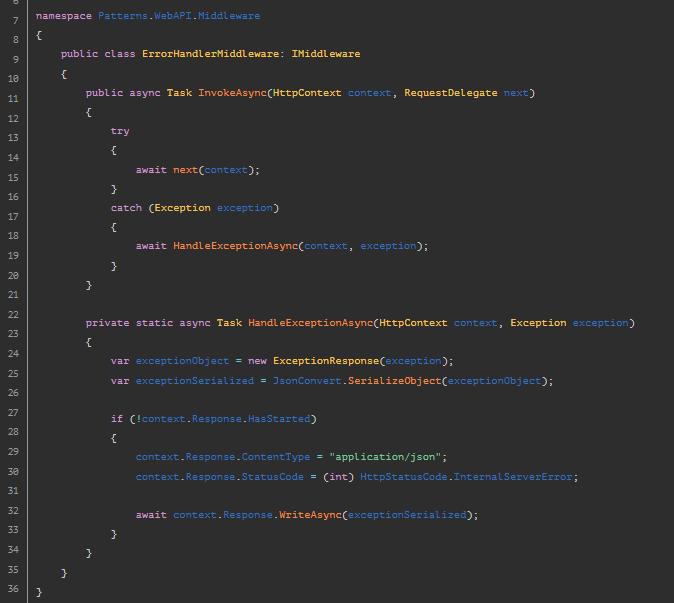Select Patterns.WebAPI.Middleware namespace name
The height and width of the screenshot is (603, 674).
point(179,16)
